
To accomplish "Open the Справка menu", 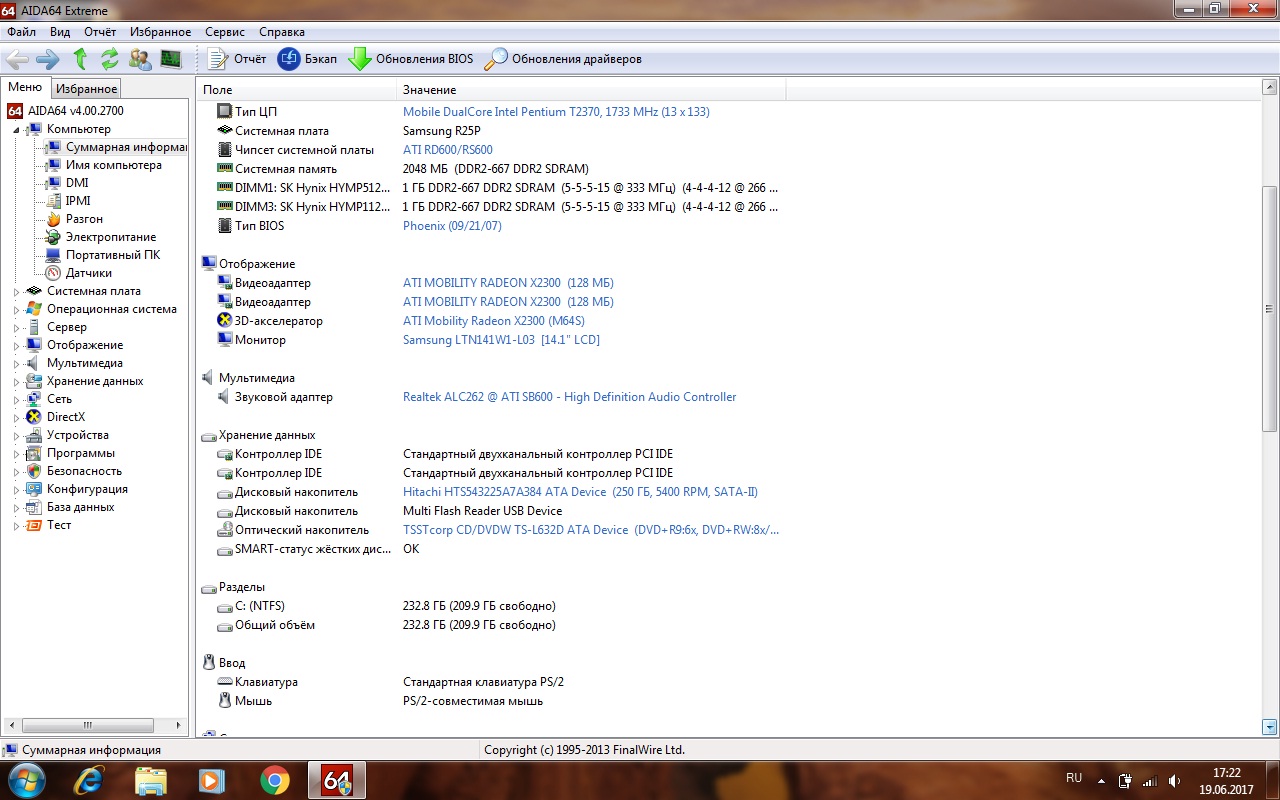I will [x=282, y=32].
